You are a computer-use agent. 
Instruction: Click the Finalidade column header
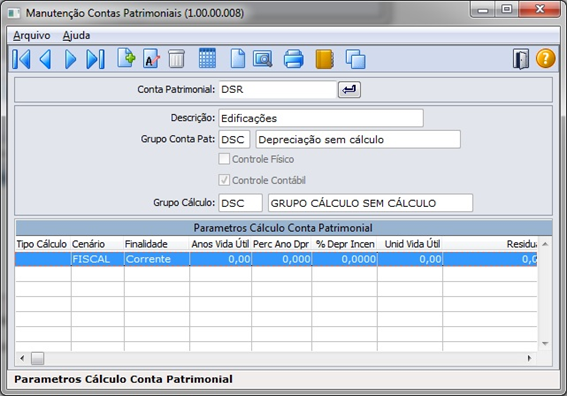coord(157,244)
